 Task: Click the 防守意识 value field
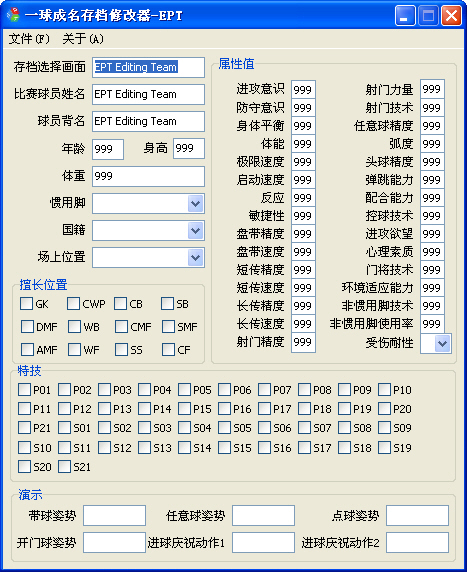303,108
